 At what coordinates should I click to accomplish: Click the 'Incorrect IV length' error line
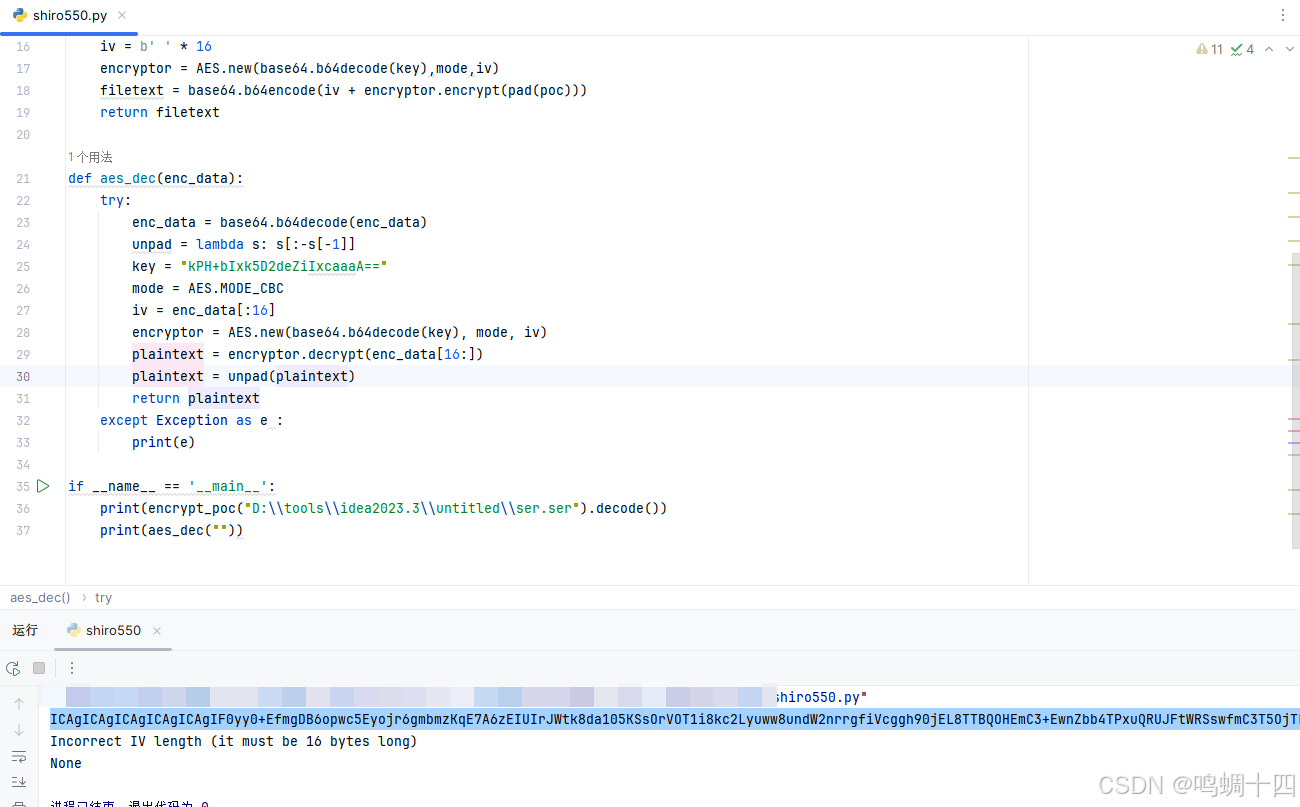(x=233, y=741)
